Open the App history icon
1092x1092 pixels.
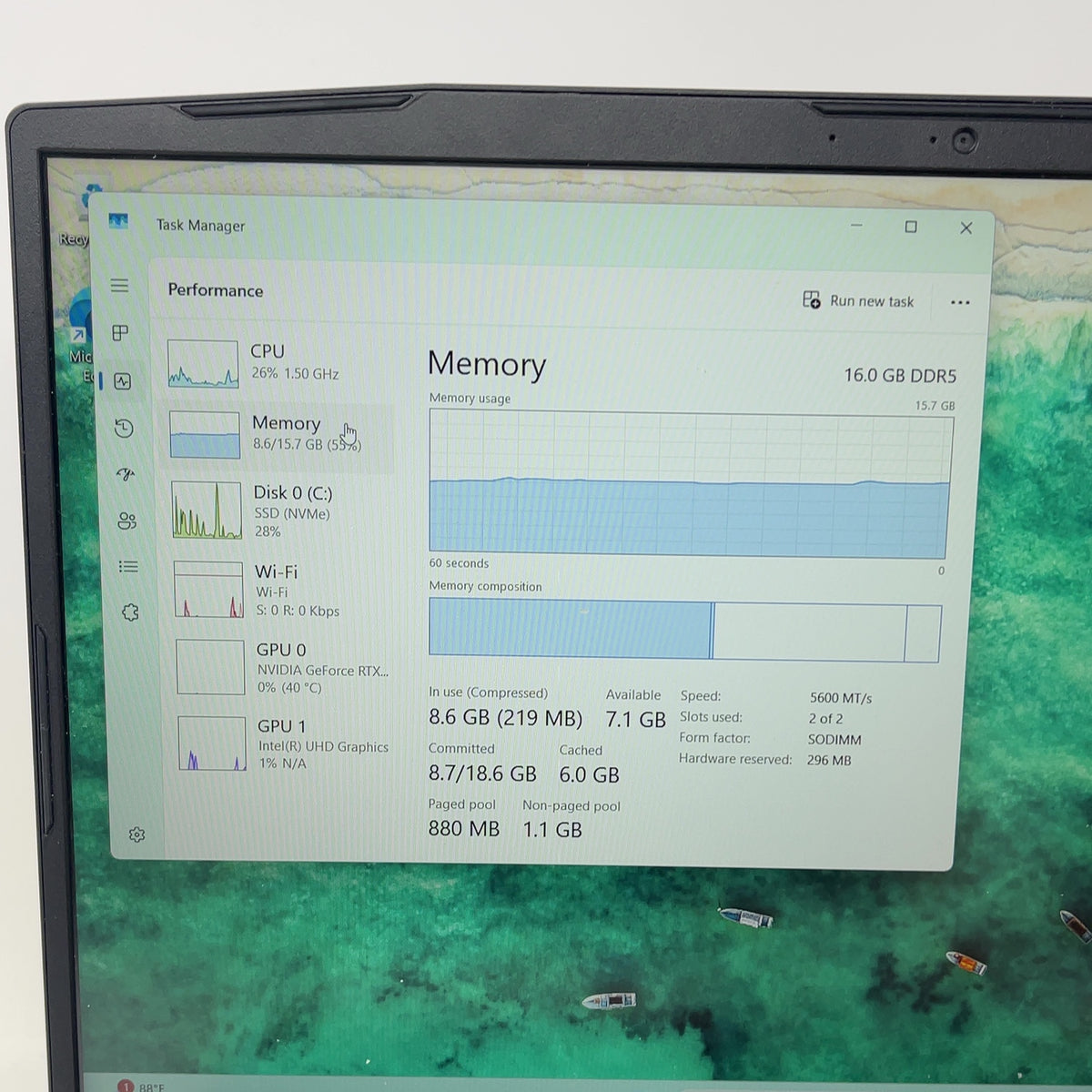[125, 428]
